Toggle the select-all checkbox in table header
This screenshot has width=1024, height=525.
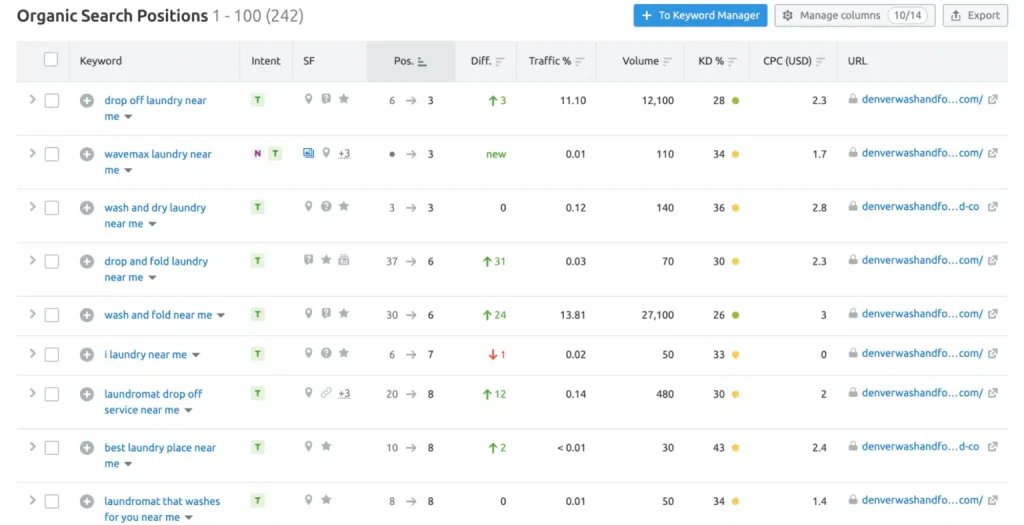click(x=51, y=60)
